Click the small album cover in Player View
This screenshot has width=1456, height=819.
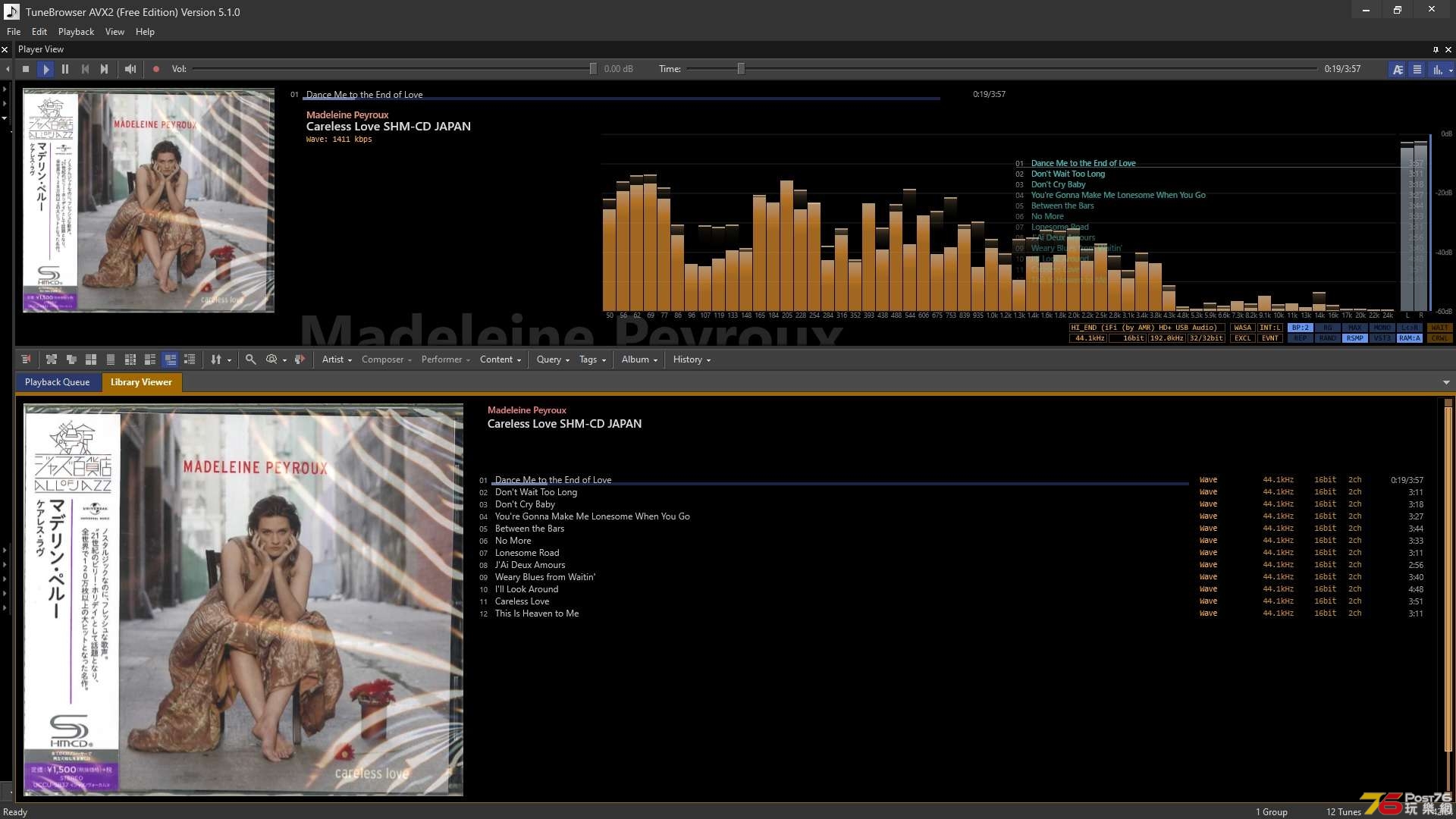(x=149, y=200)
